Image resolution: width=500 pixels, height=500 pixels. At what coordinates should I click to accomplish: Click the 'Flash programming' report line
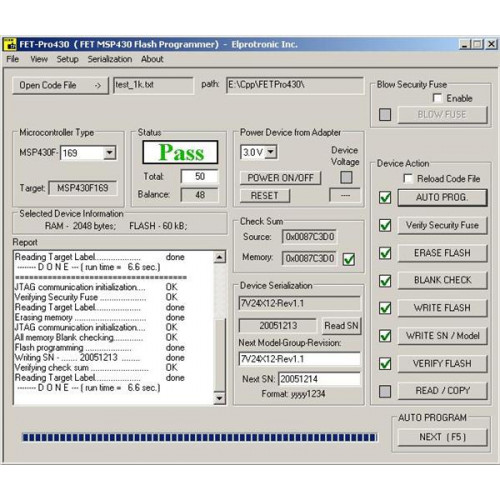click(x=99, y=348)
